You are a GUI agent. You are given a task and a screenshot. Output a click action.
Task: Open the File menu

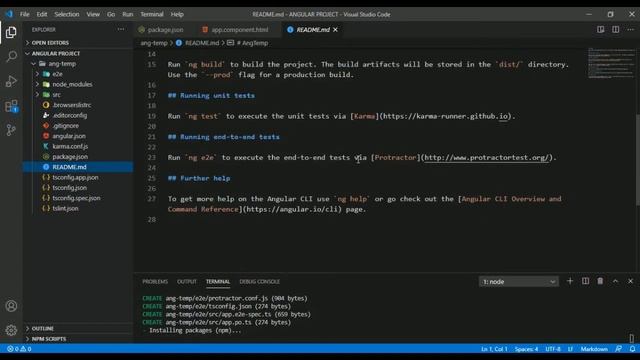(x=24, y=14)
